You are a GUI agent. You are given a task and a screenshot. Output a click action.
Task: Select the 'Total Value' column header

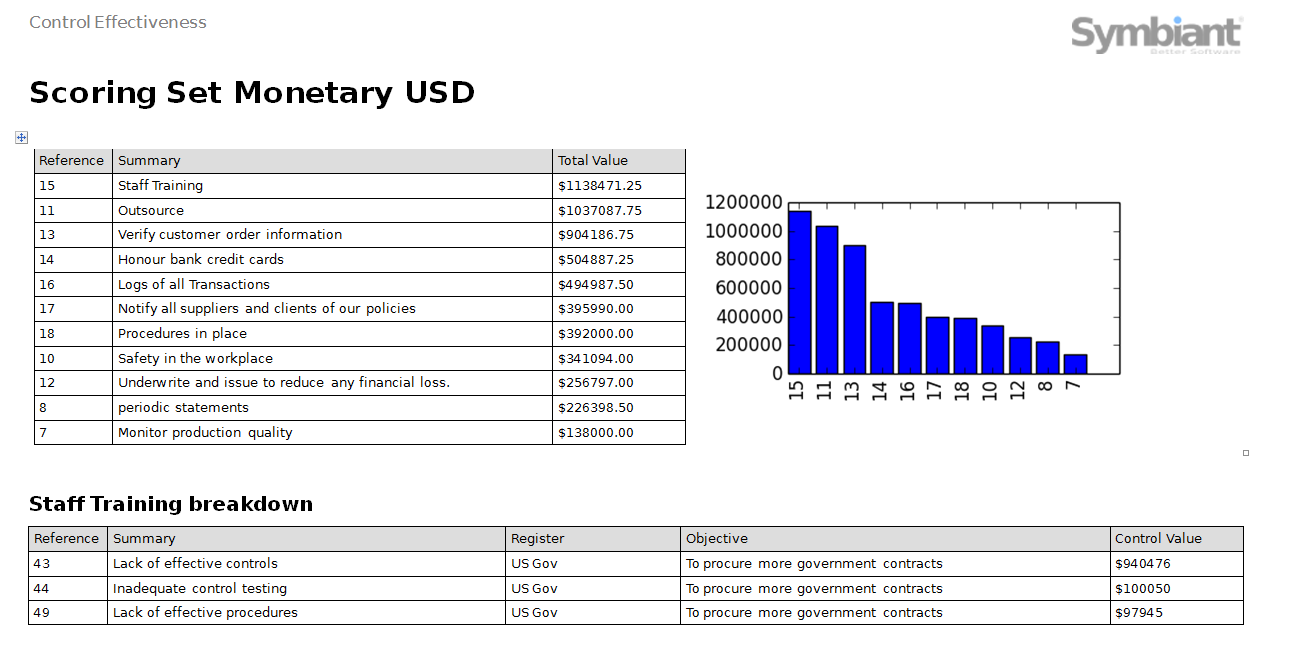(x=593, y=161)
